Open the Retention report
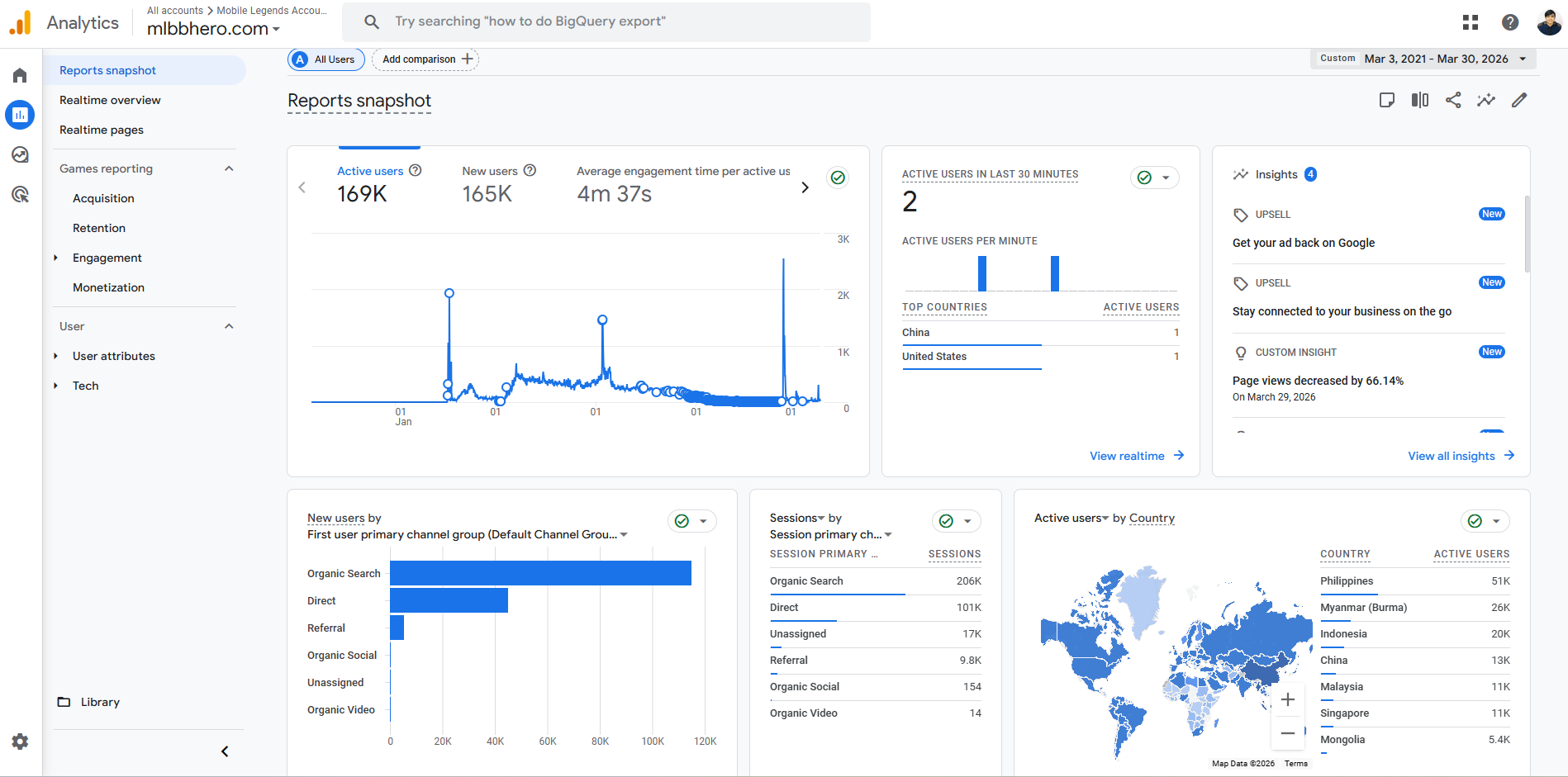This screenshot has height=777, width=1568. point(99,228)
